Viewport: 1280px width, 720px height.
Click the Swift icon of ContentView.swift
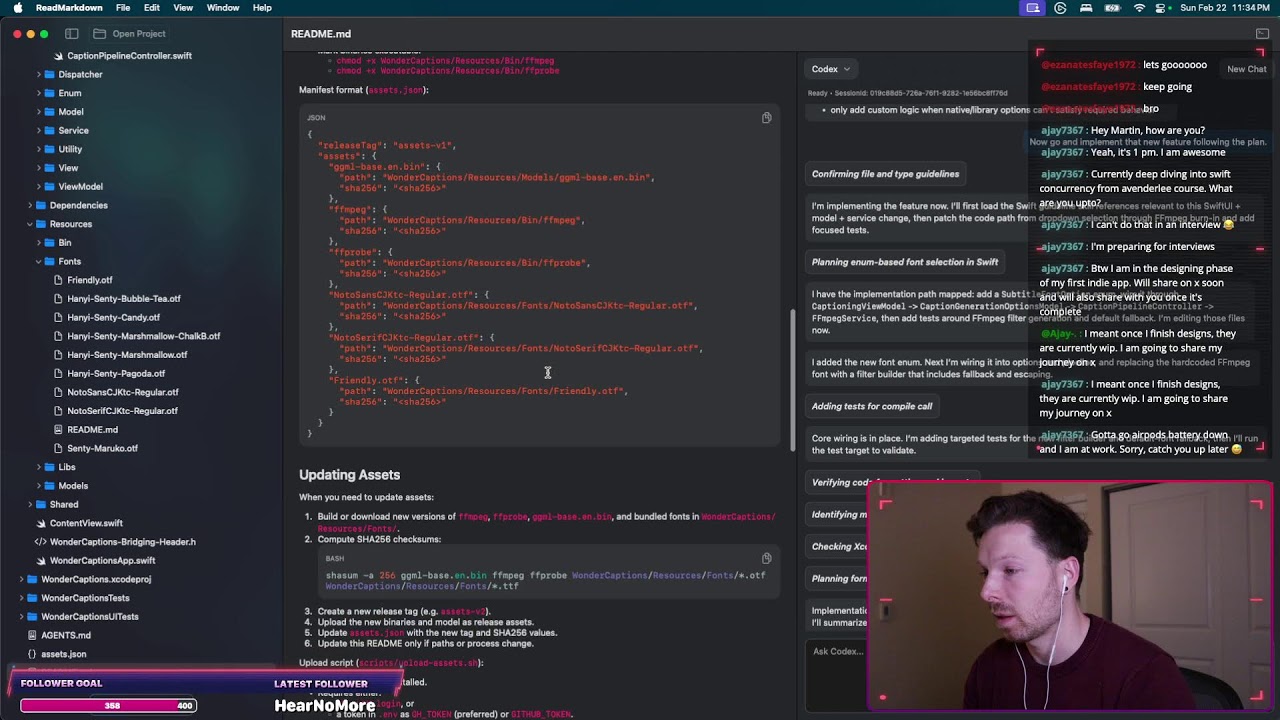[x=41, y=523]
